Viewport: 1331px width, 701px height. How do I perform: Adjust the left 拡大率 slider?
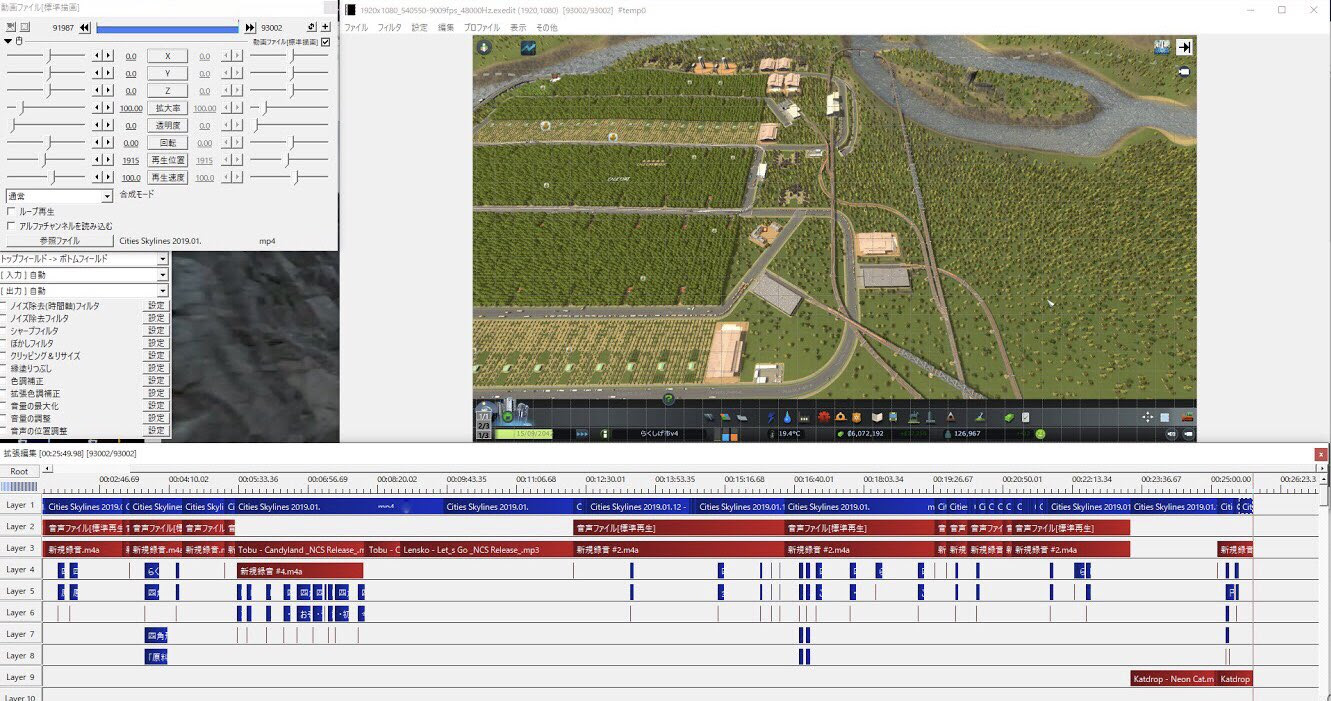[46, 108]
